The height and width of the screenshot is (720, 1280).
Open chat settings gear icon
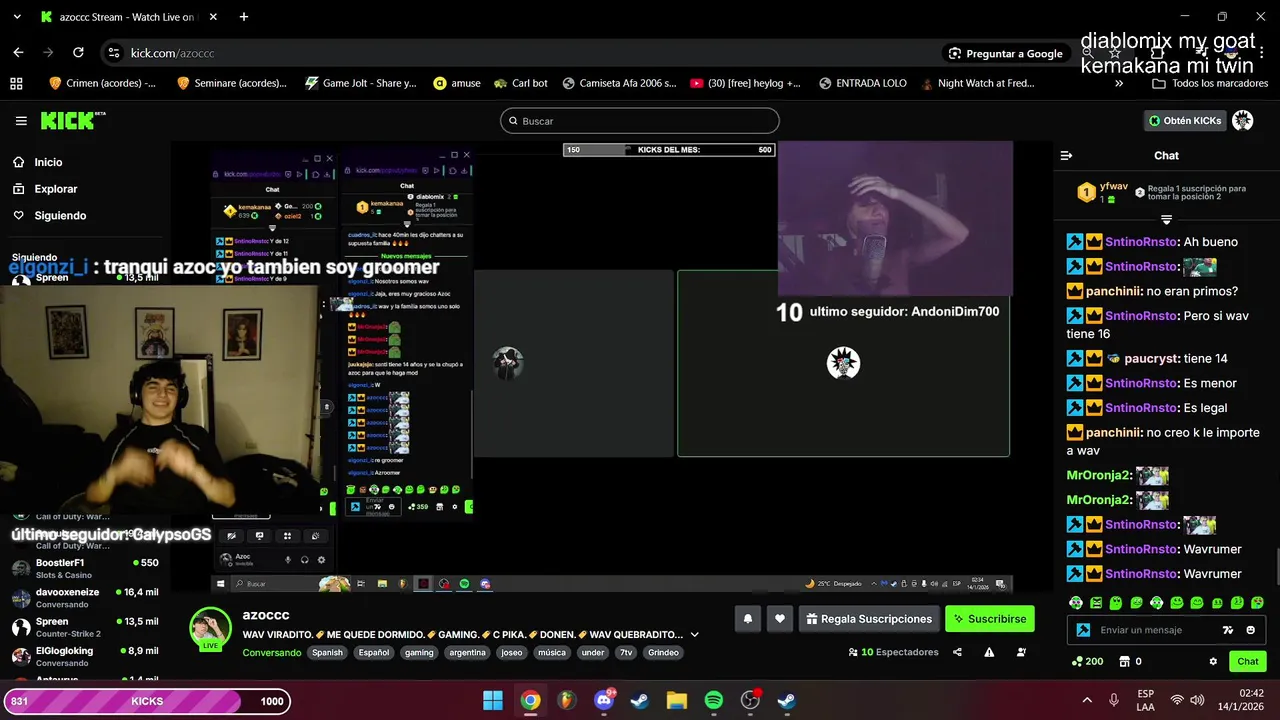(1213, 661)
